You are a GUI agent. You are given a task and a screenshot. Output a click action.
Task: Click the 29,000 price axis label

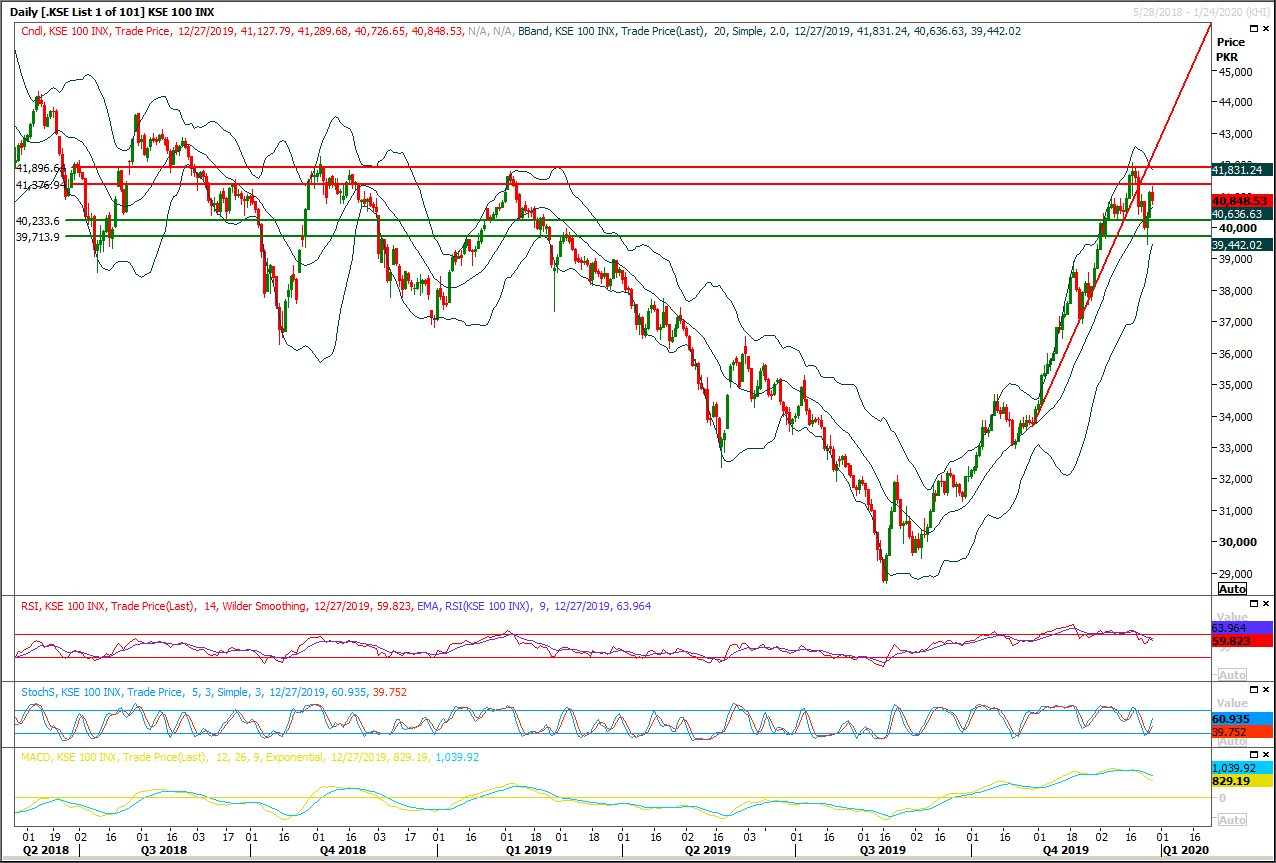[1236, 574]
